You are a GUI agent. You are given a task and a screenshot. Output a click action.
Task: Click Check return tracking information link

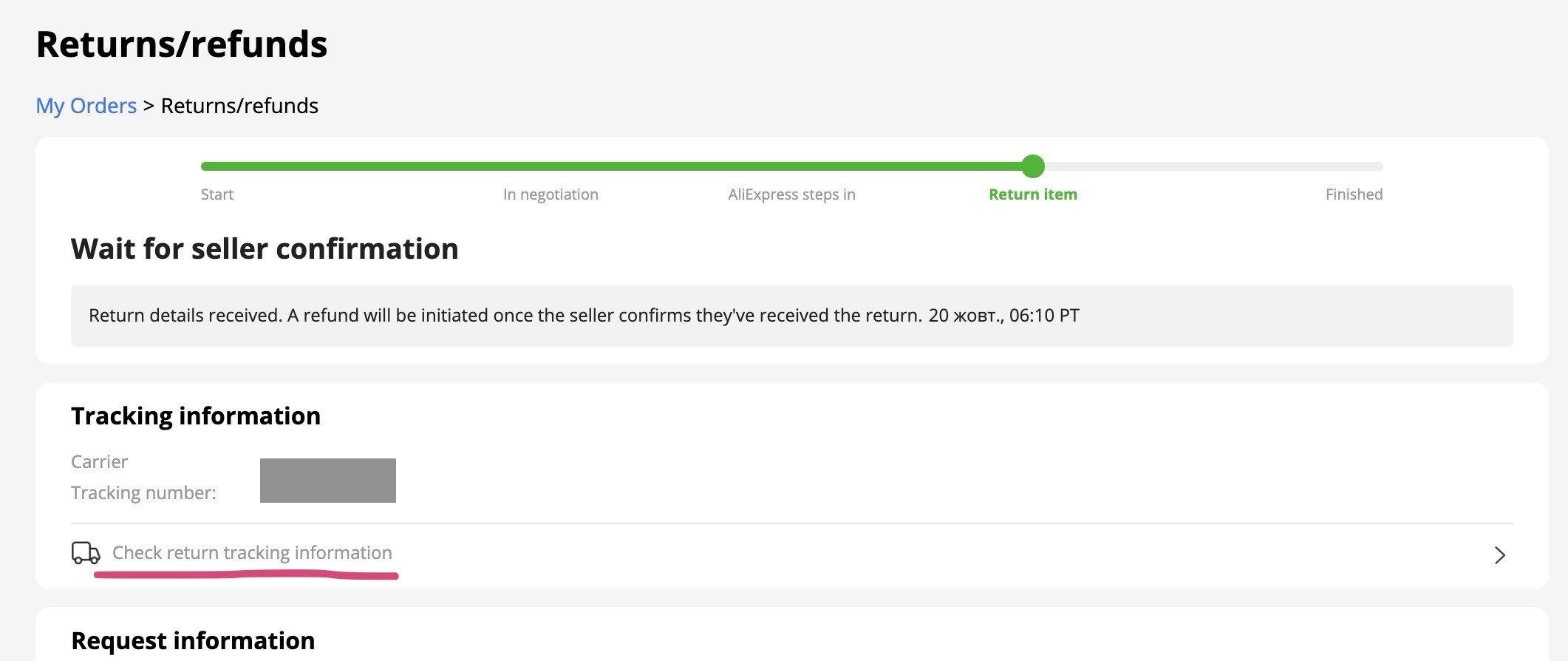(252, 553)
